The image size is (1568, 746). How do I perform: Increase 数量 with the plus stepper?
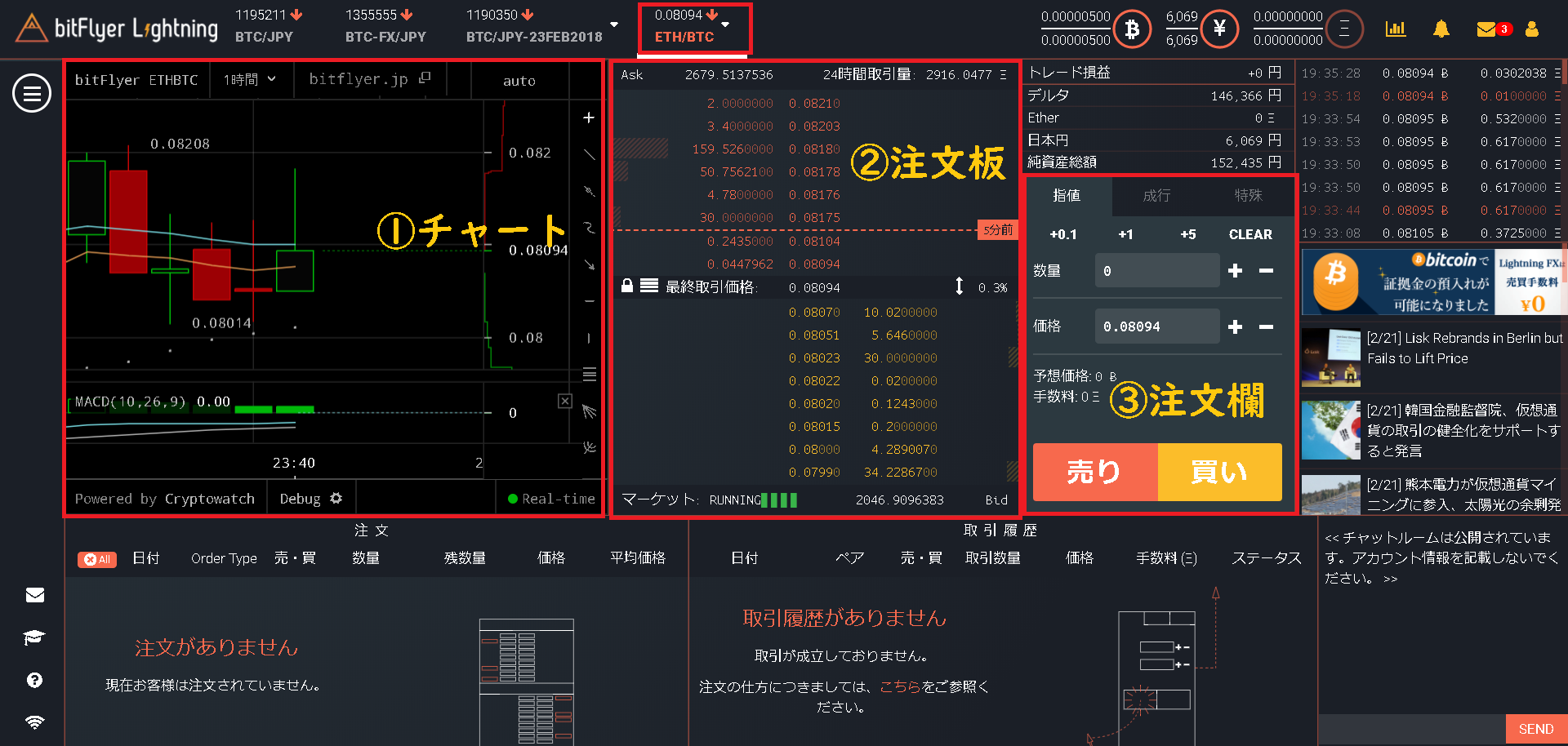click(x=1235, y=270)
